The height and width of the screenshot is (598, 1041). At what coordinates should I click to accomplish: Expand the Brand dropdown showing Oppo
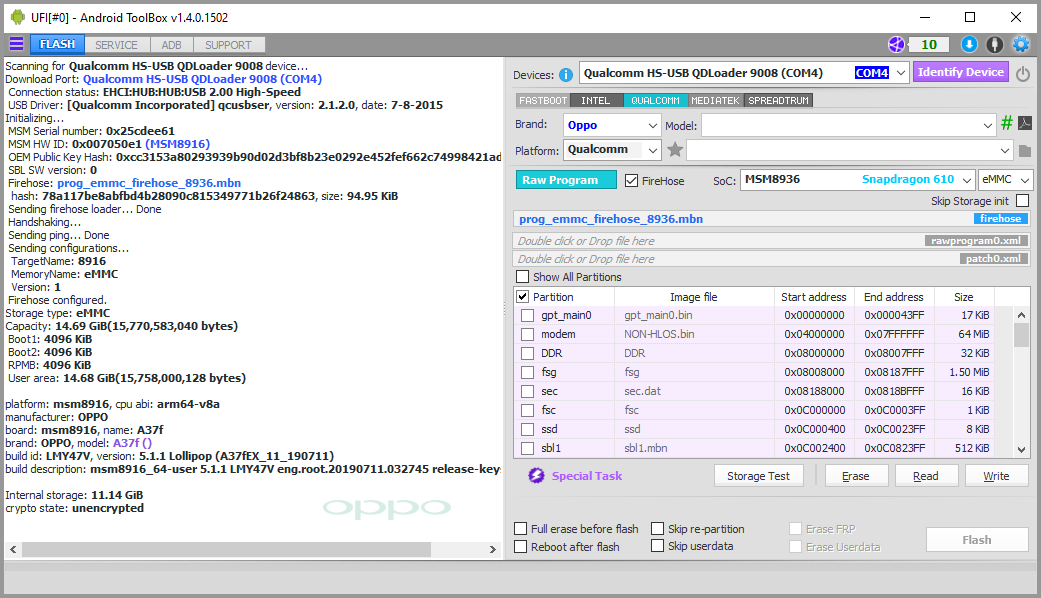click(x=612, y=125)
